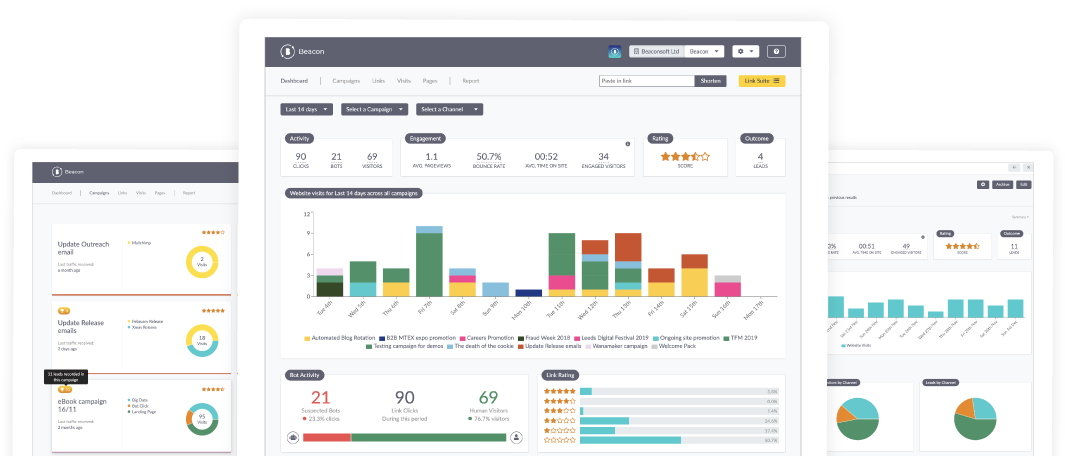The width and height of the screenshot is (1065, 456).
Task: Focus the Paste in link field
Action: tap(647, 81)
